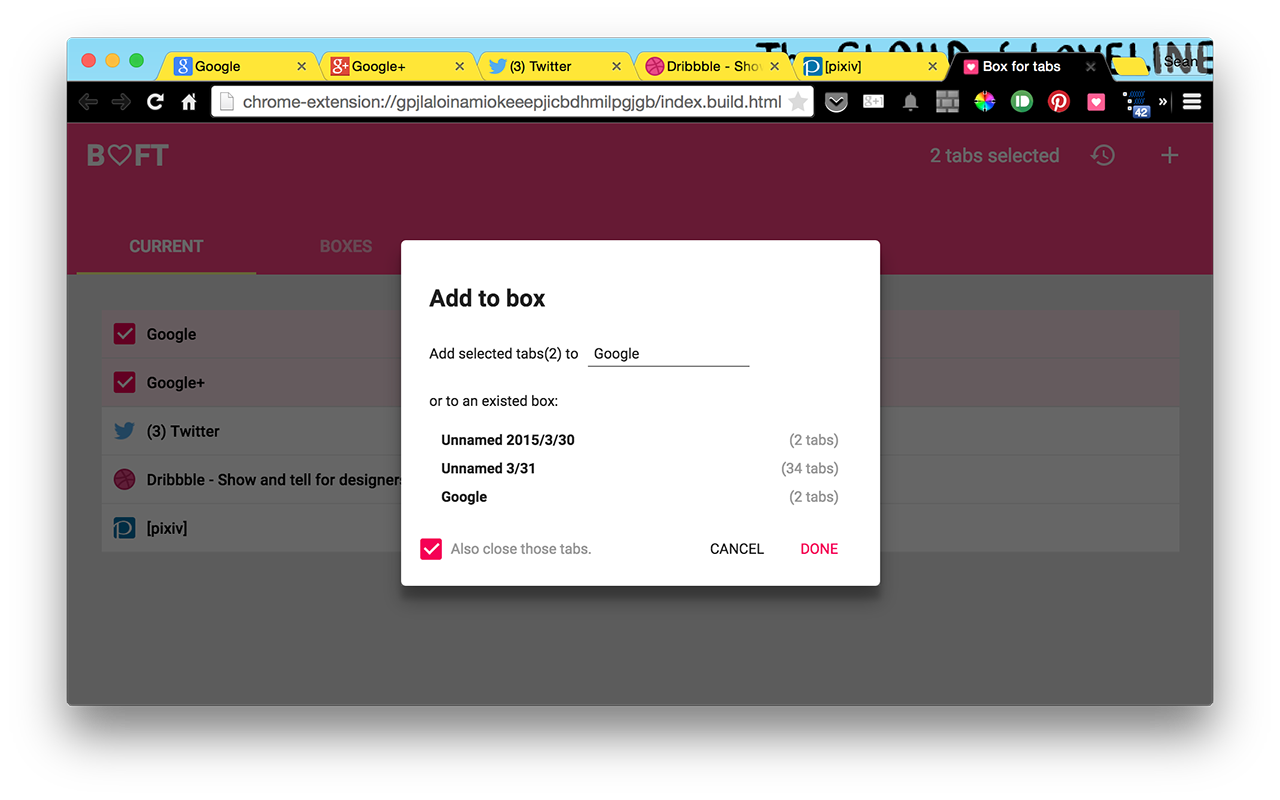The image size is (1280, 800).
Task: Select the existing Google box
Action: click(639, 497)
